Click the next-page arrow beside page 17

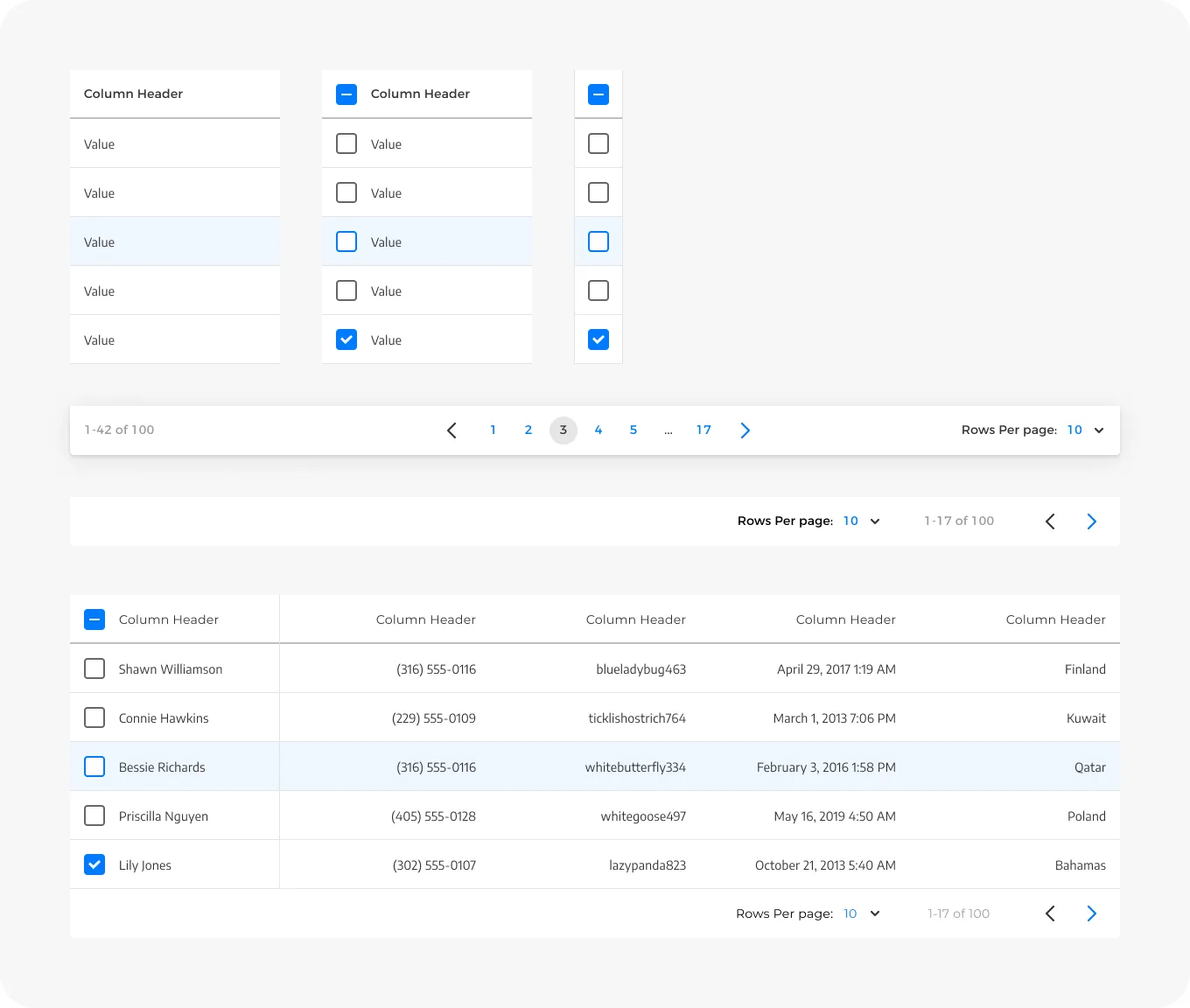[x=745, y=430]
